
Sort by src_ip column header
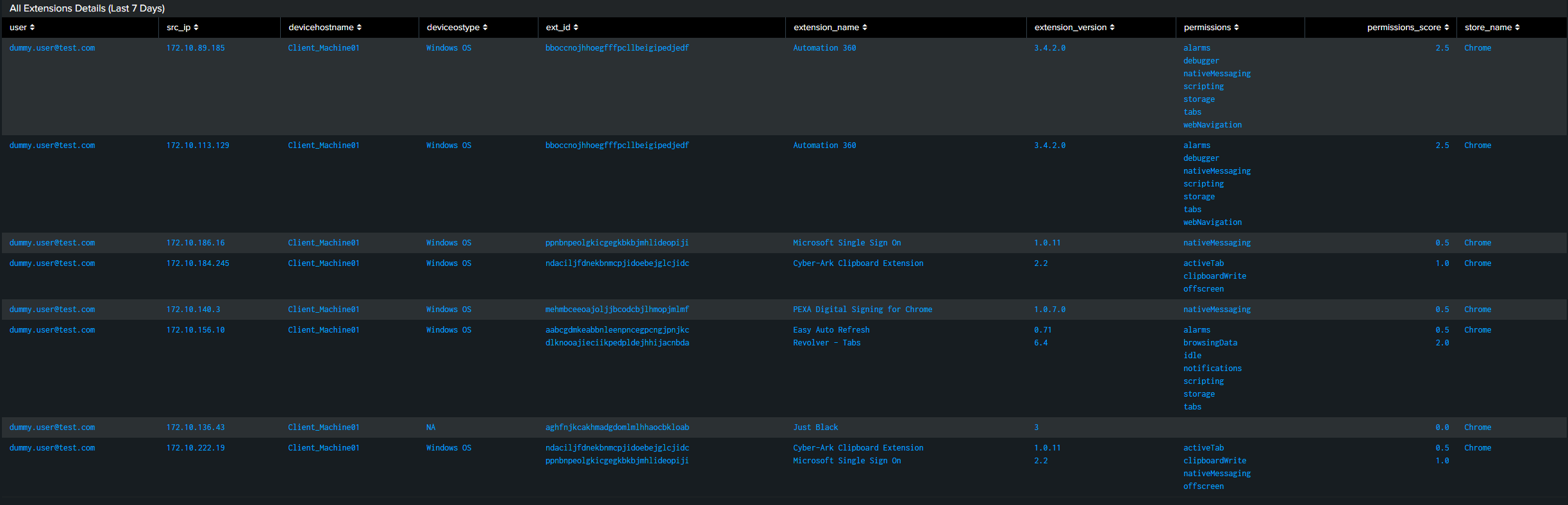(x=183, y=28)
